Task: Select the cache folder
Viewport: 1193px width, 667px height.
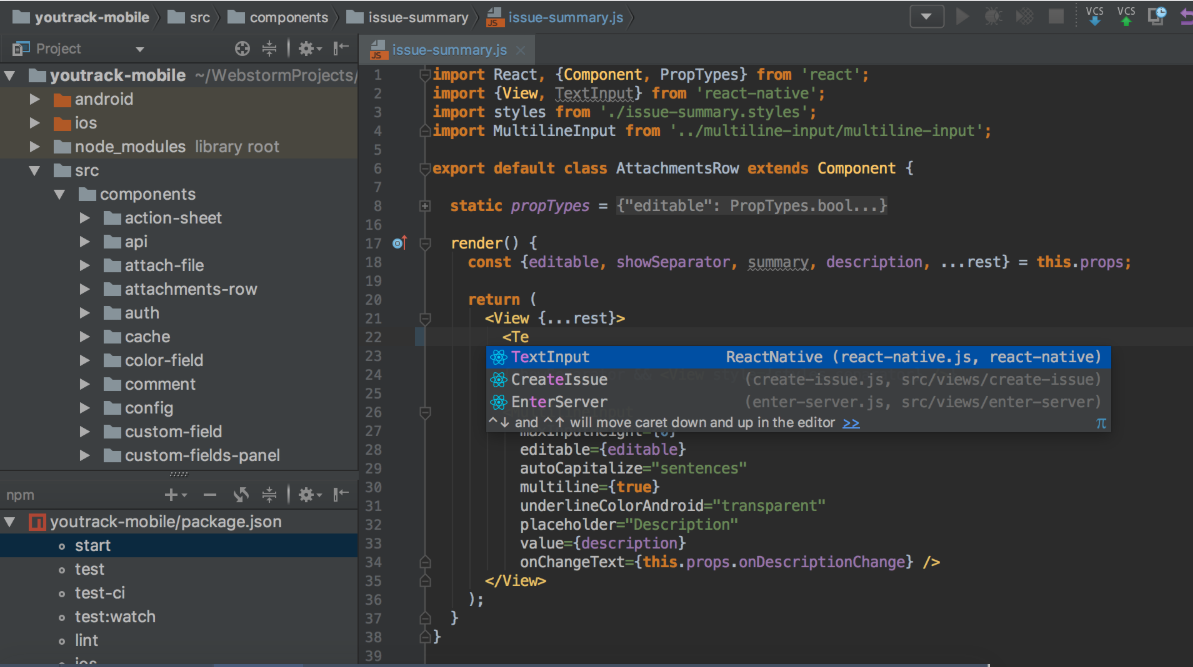Action: (137, 336)
